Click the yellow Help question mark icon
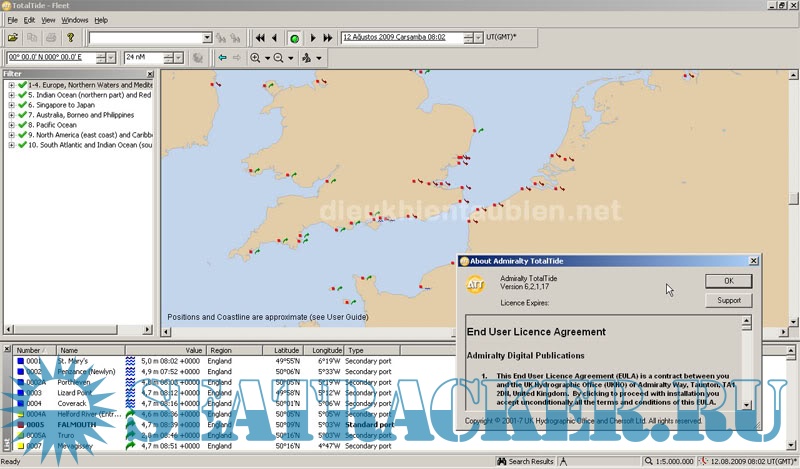 pyautogui.click(x=71, y=38)
